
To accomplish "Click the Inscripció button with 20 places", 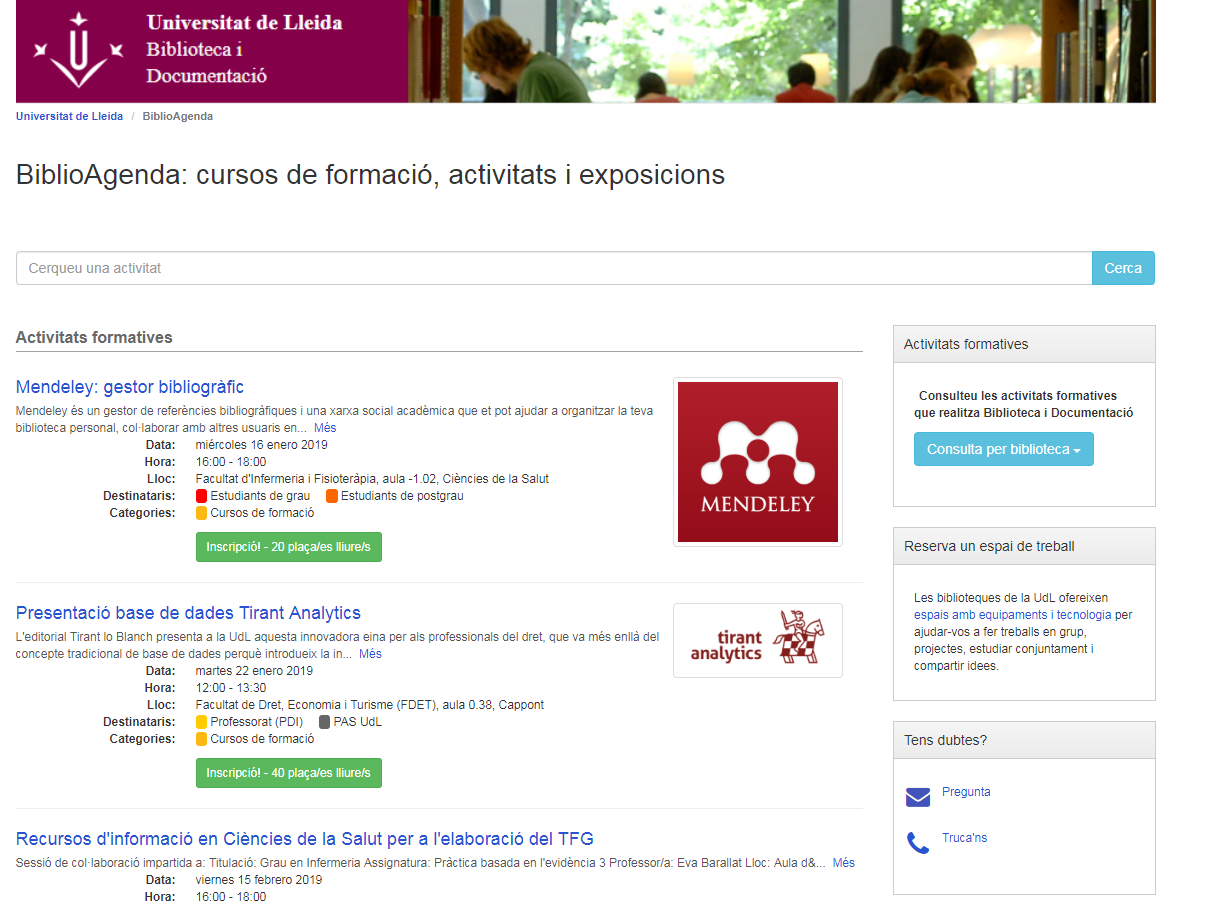I will [288, 547].
